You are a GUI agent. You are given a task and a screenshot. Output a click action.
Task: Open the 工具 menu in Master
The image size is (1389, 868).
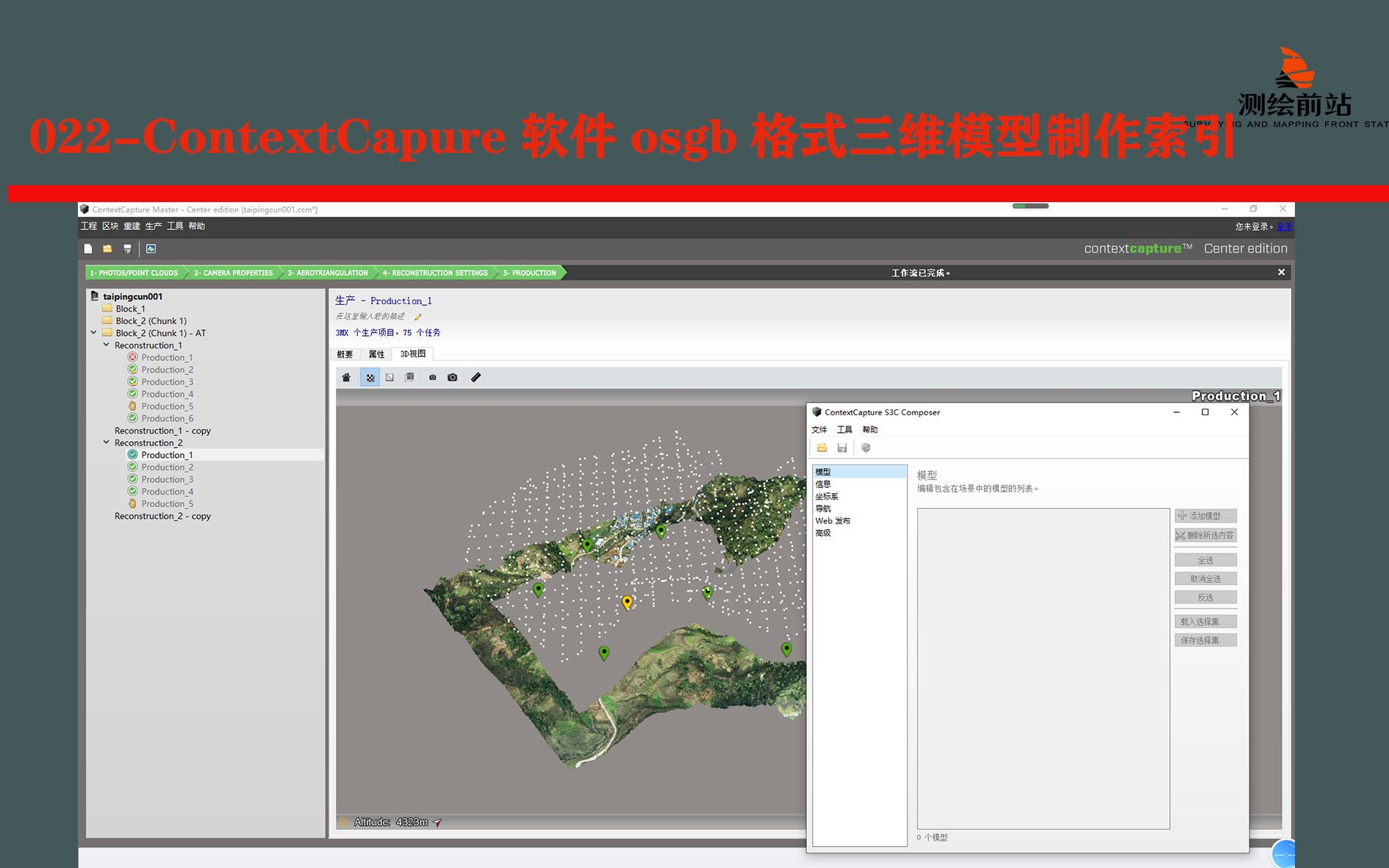click(x=175, y=226)
